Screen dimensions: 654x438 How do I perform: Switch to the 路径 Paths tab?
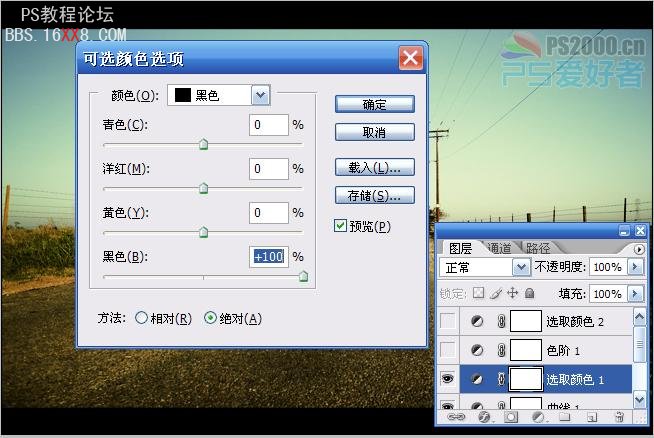point(538,249)
